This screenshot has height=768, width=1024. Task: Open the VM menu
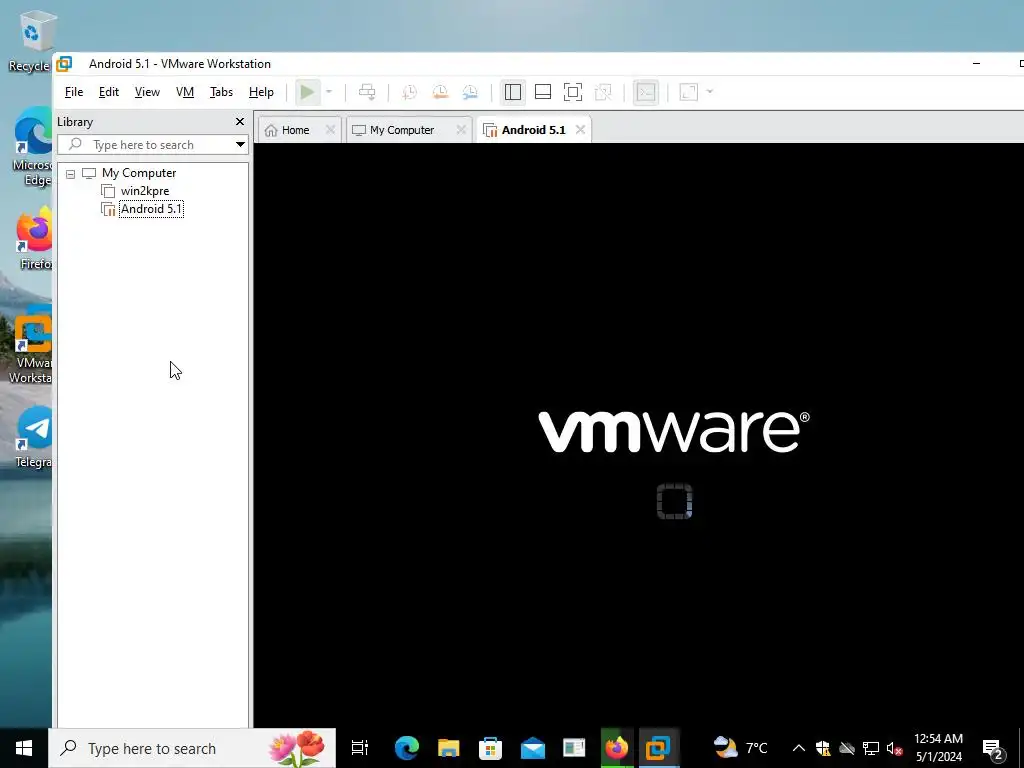pyautogui.click(x=185, y=92)
